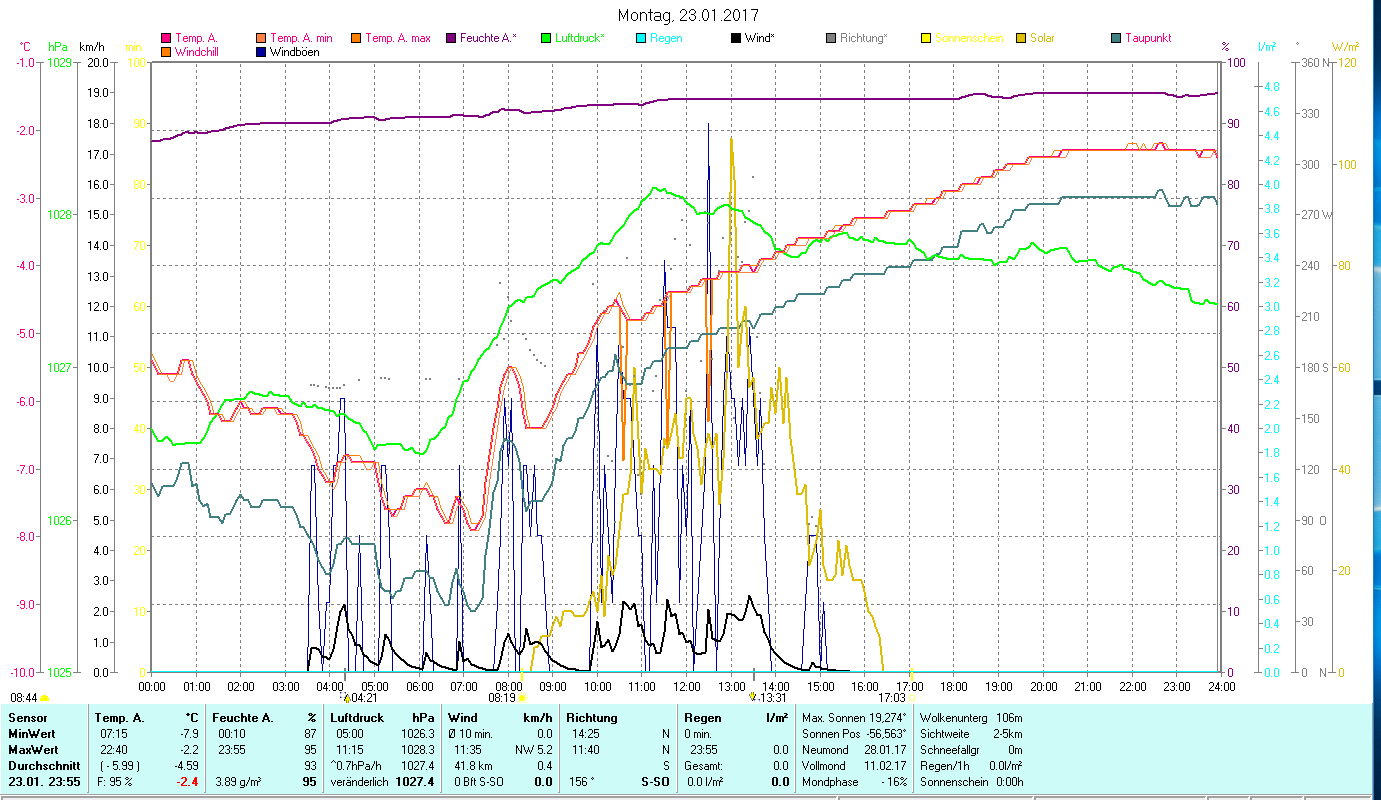Click the Neumond date 28.01.17
Screen dimensions: 1381x800
click(885, 749)
